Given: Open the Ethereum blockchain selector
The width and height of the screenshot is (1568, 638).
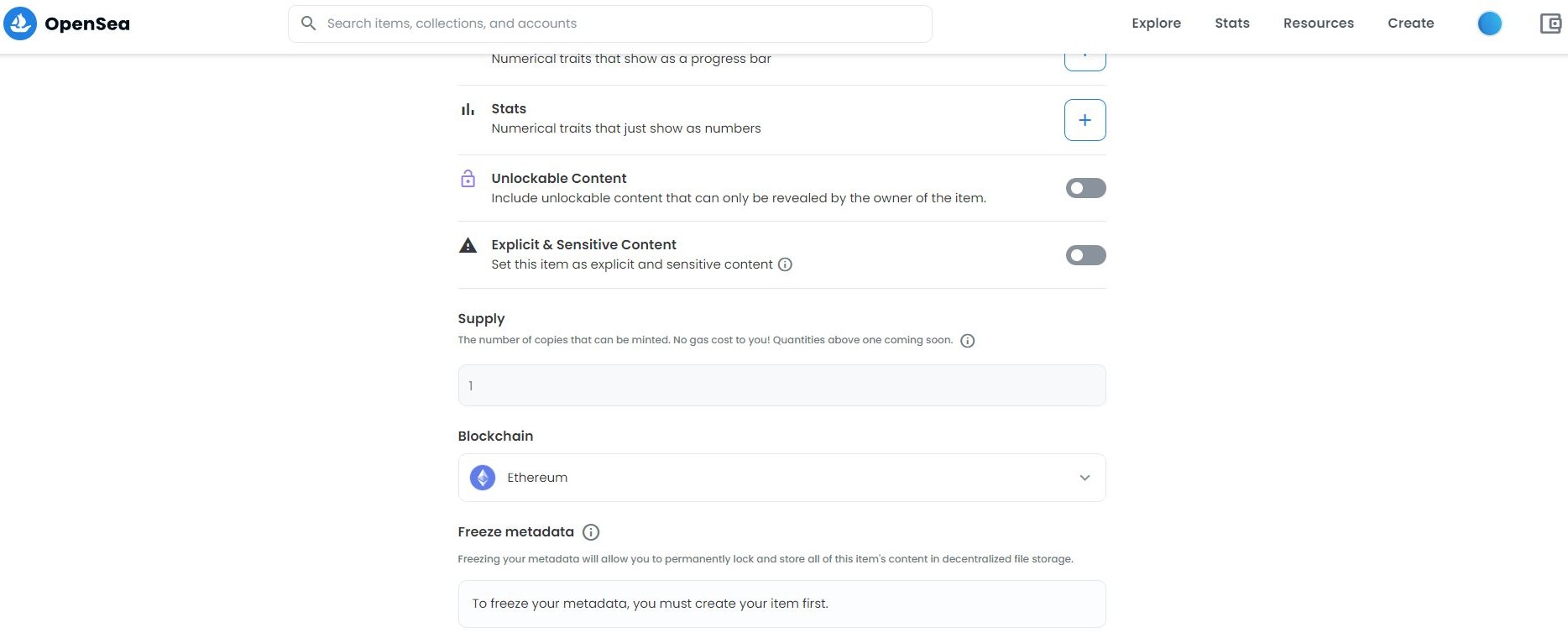Looking at the screenshot, I should pos(781,478).
